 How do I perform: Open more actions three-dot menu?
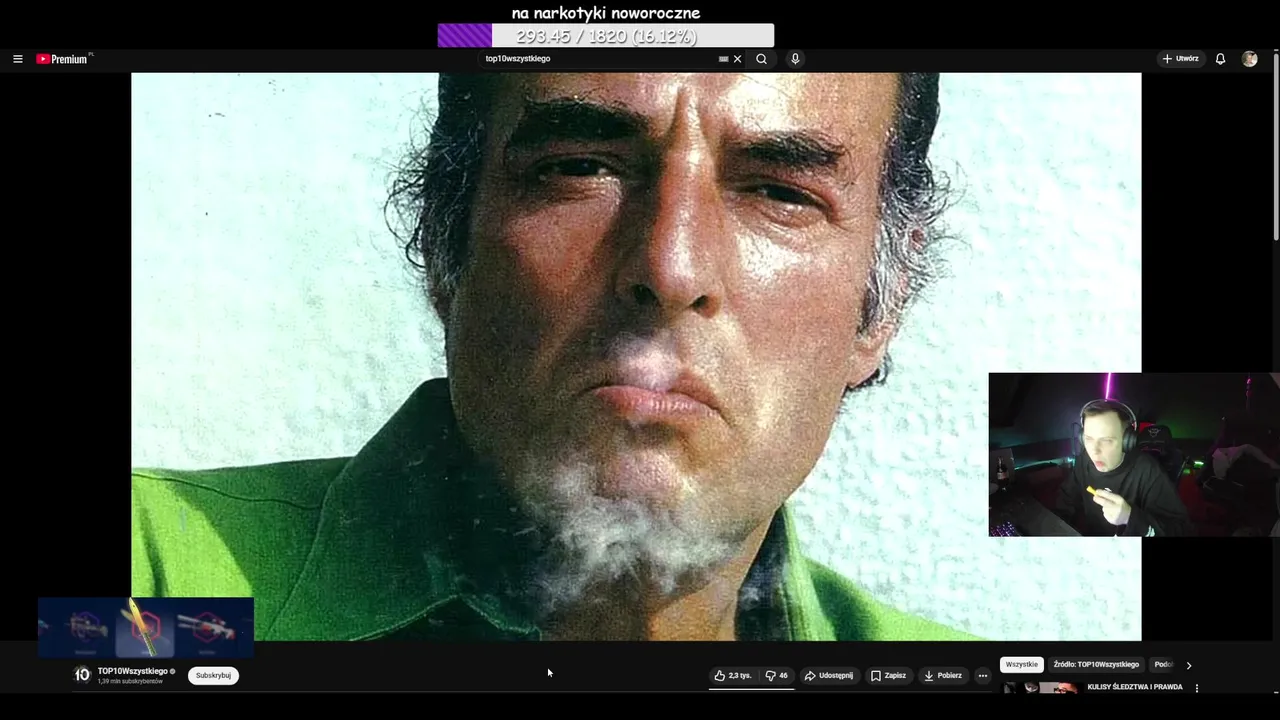tap(982, 675)
